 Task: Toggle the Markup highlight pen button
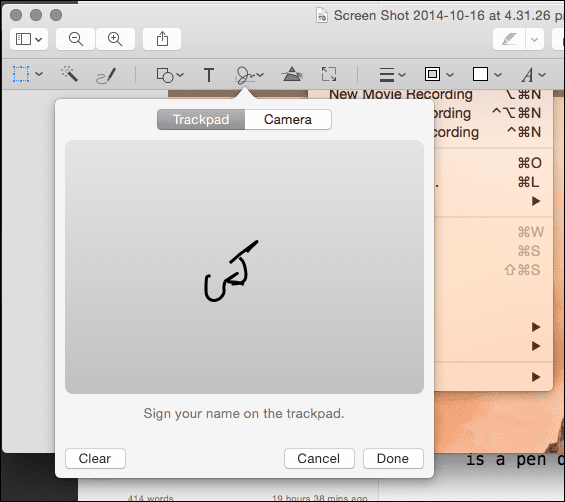[x=509, y=39]
